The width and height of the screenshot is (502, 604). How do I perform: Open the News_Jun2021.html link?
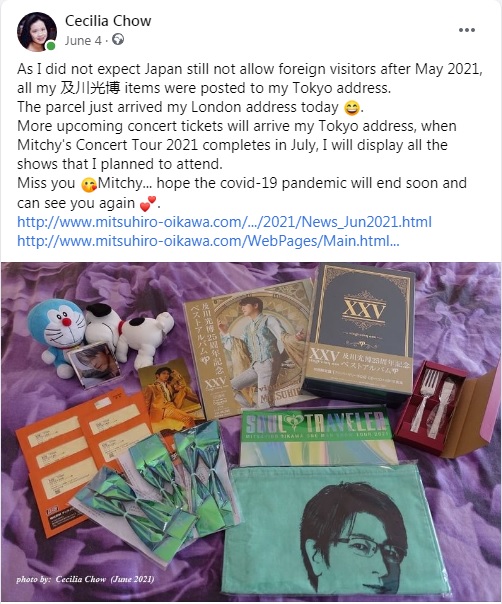click(224, 222)
